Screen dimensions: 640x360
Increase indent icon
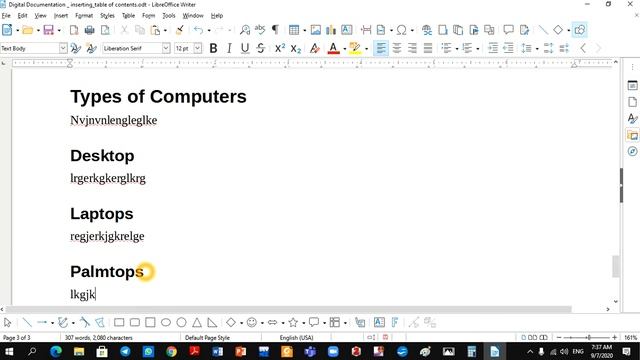click(493, 48)
